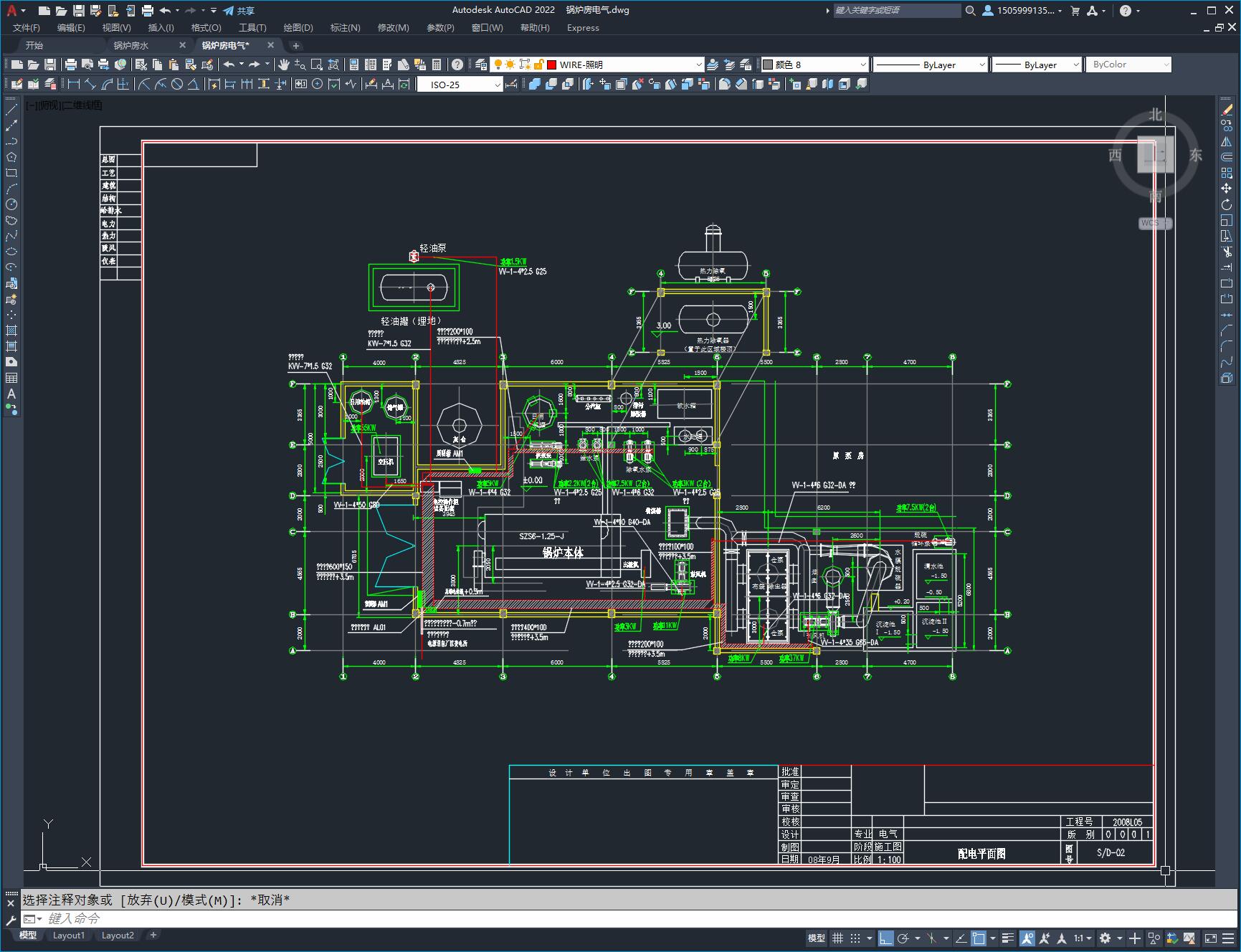
Task: Click the 模型 button in status bar
Action: (x=817, y=938)
